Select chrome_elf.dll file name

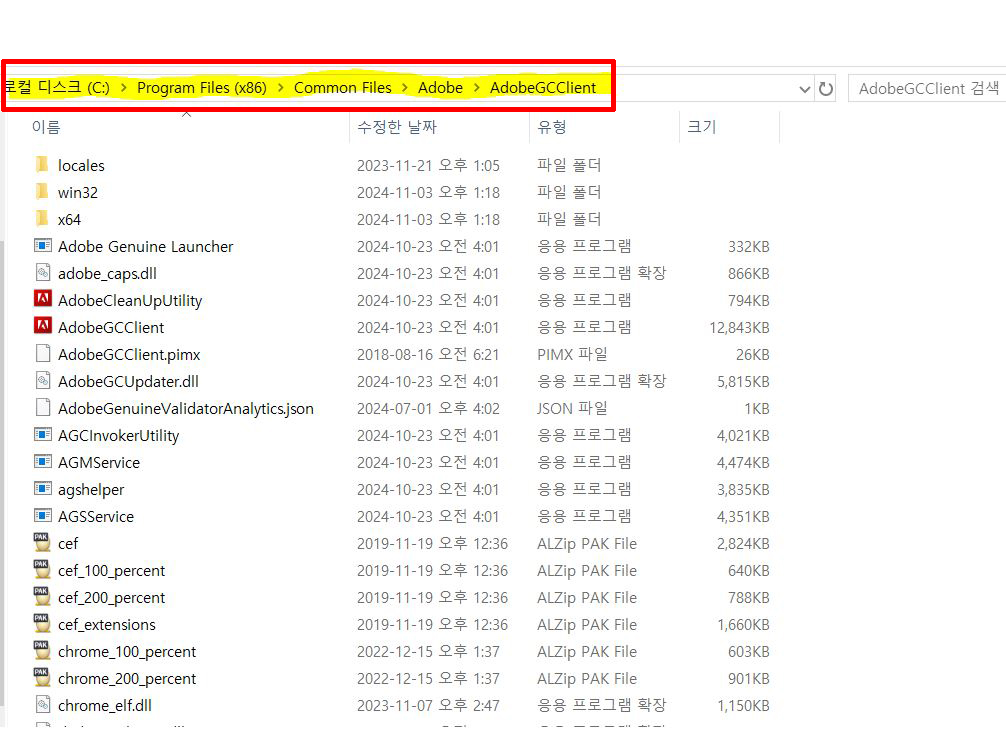click(105, 706)
